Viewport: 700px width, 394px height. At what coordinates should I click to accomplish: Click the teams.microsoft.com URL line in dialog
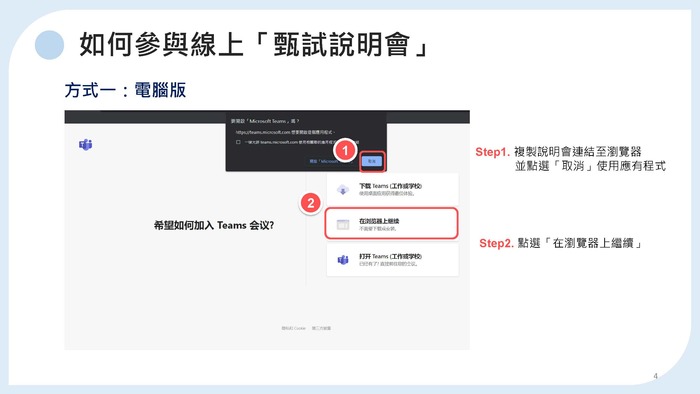286,132
